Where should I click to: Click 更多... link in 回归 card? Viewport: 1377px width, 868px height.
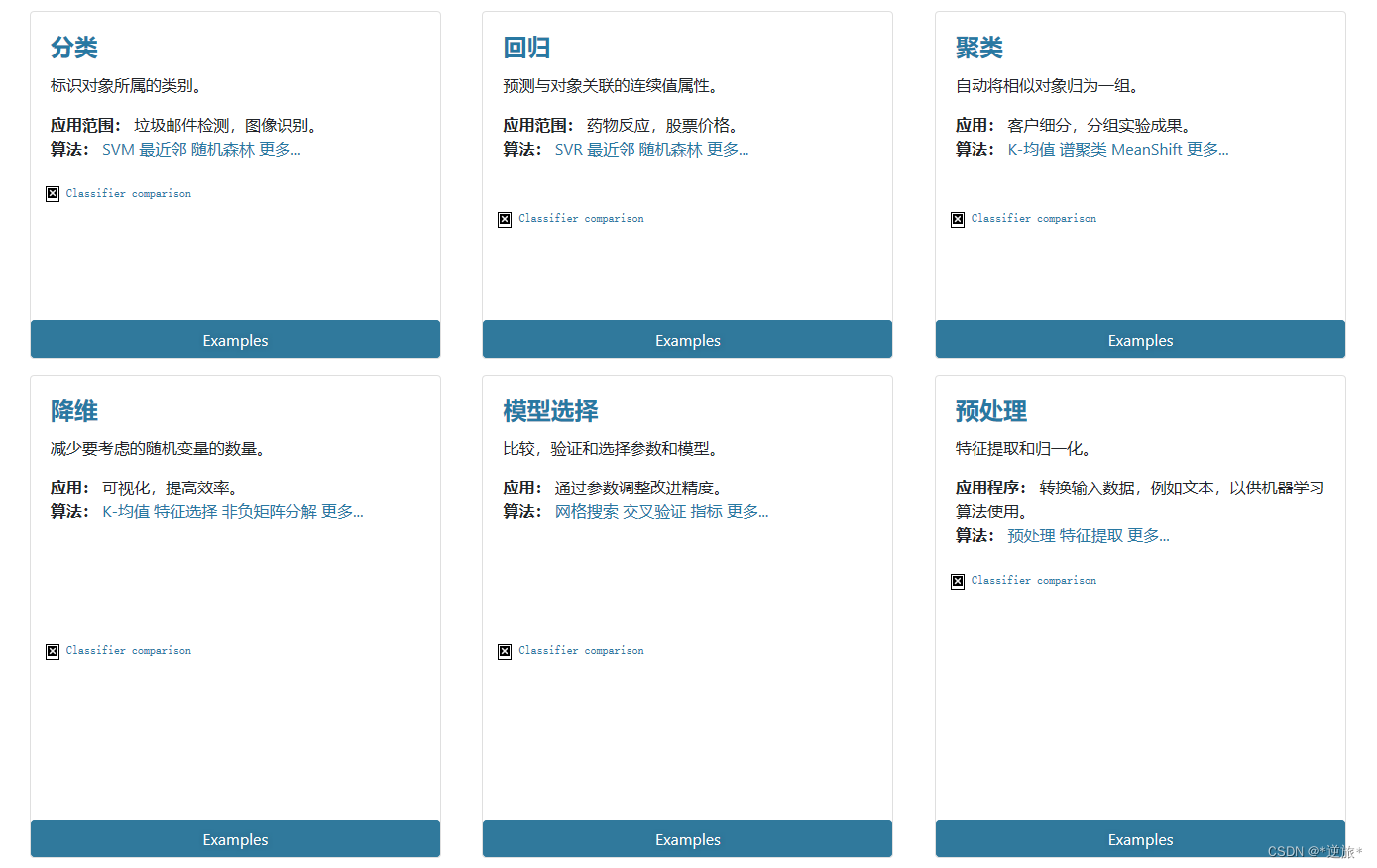pyautogui.click(x=728, y=150)
